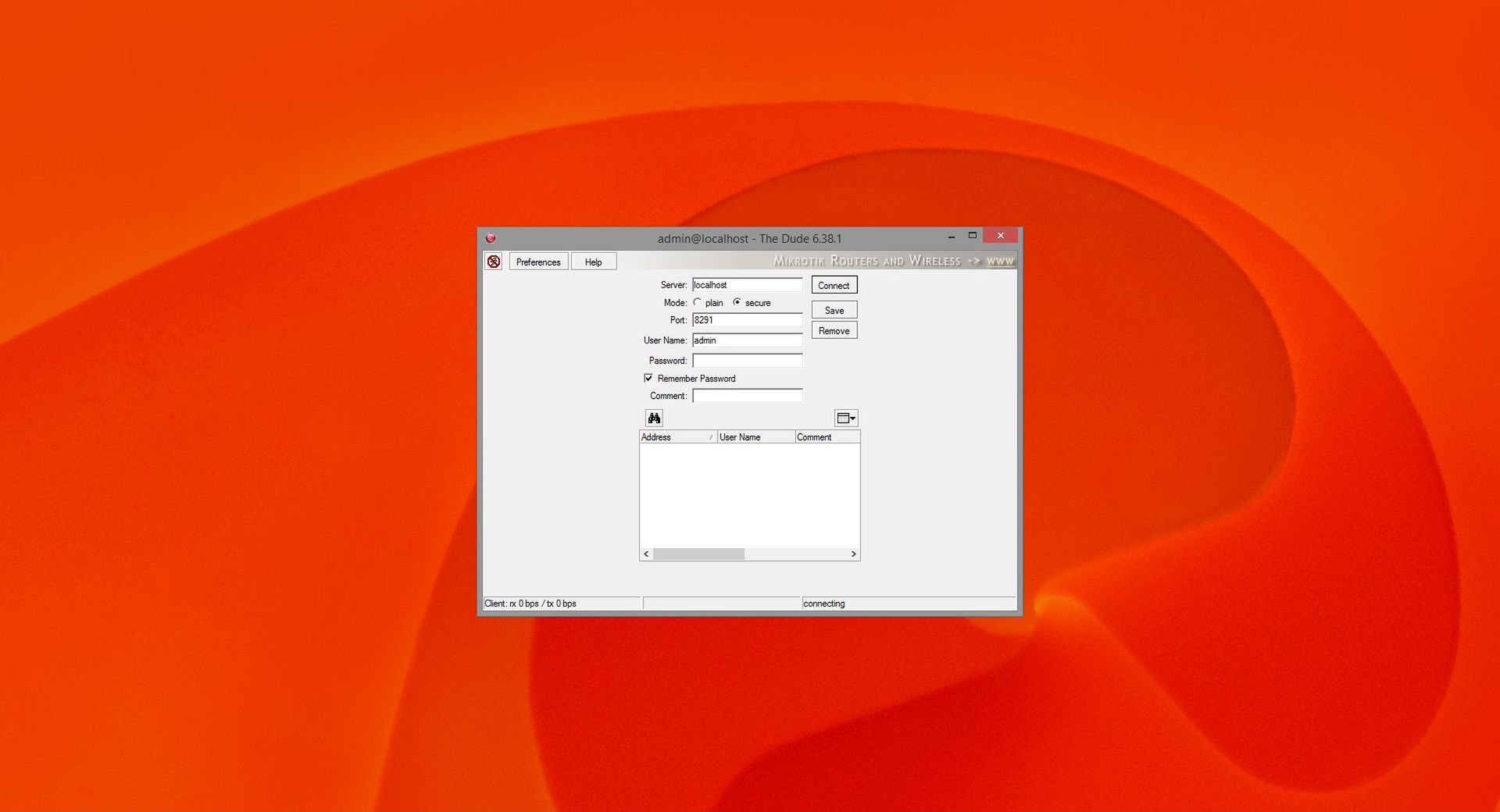Toggle the Remember Password checkbox
This screenshot has height=812, width=1500.
(648, 379)
